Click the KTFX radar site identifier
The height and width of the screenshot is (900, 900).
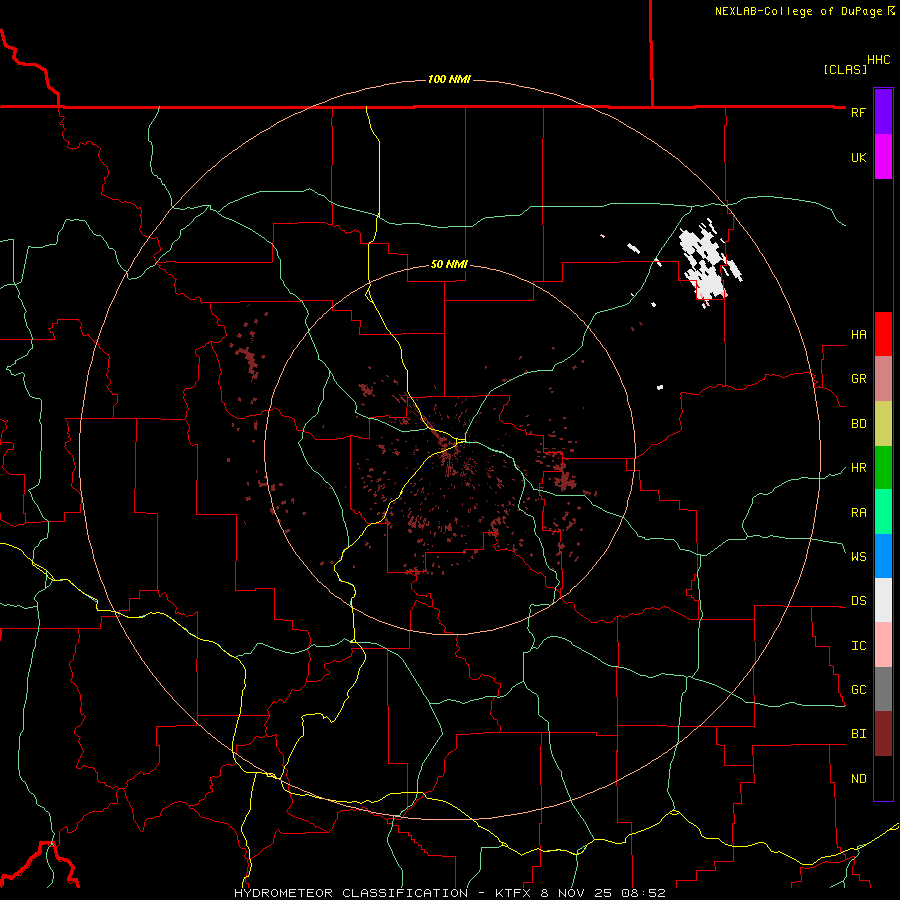click(x=511, y=893)
